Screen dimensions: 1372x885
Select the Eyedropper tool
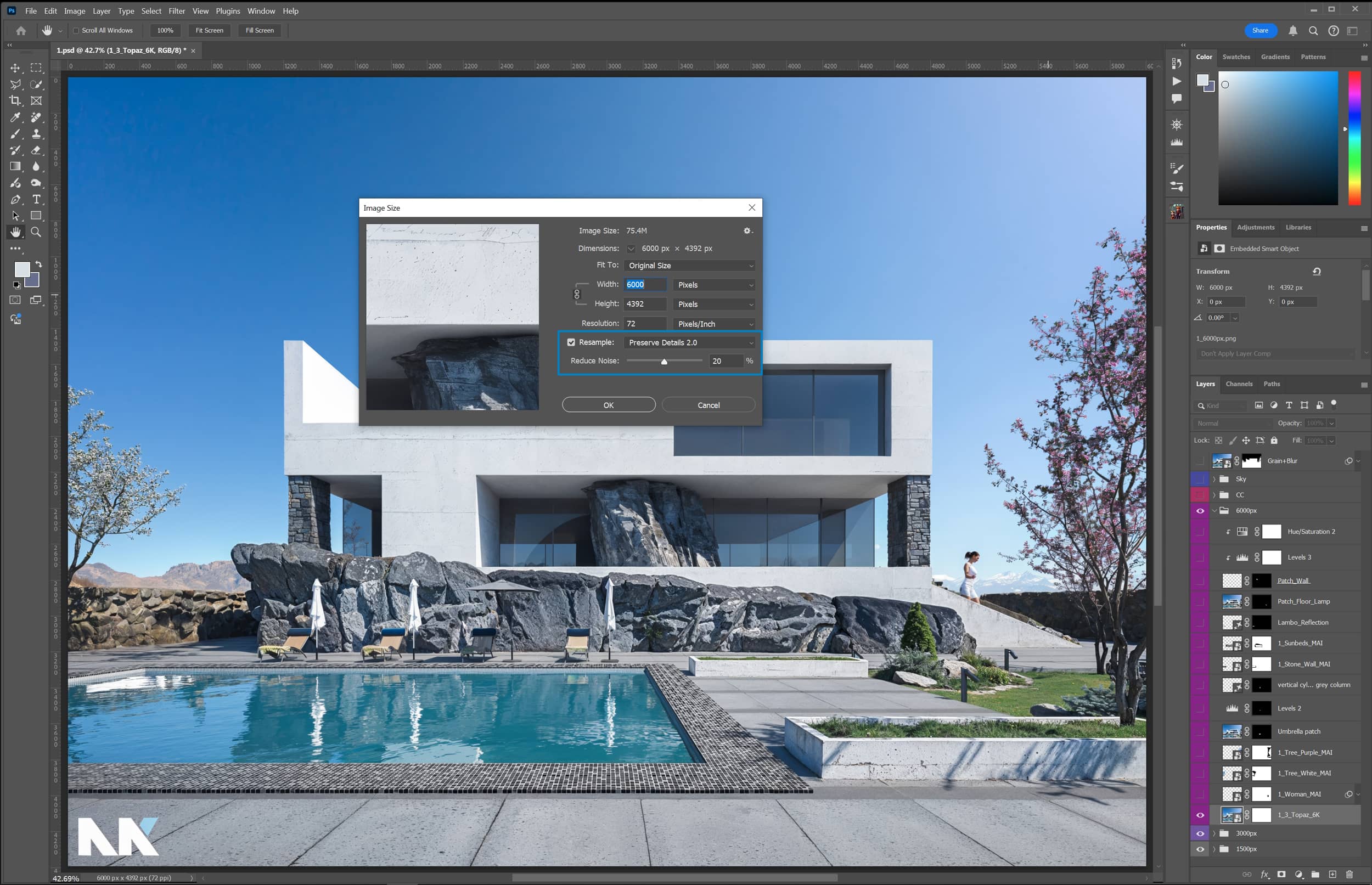point(15,117)
